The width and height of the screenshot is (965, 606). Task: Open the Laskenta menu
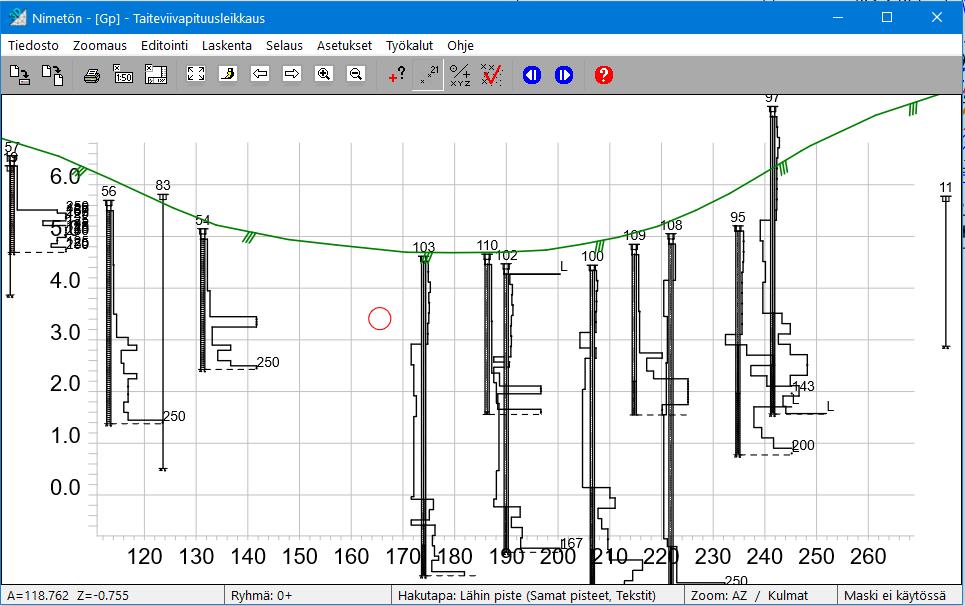click(x=226, y=46)
